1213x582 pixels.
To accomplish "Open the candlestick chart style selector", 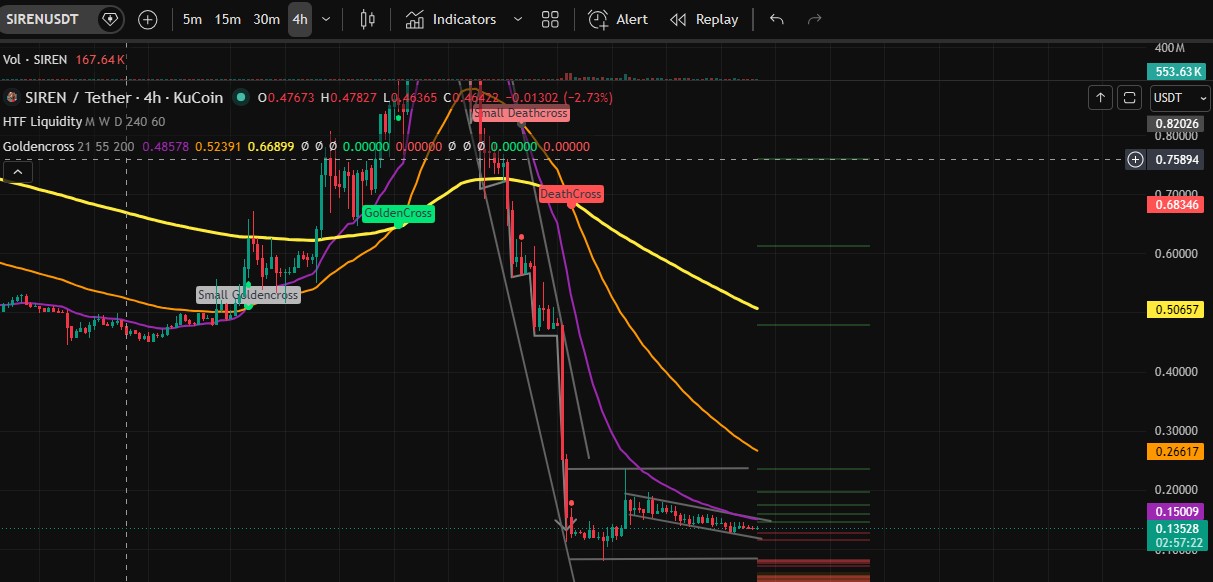I will (x=367, y=19).
